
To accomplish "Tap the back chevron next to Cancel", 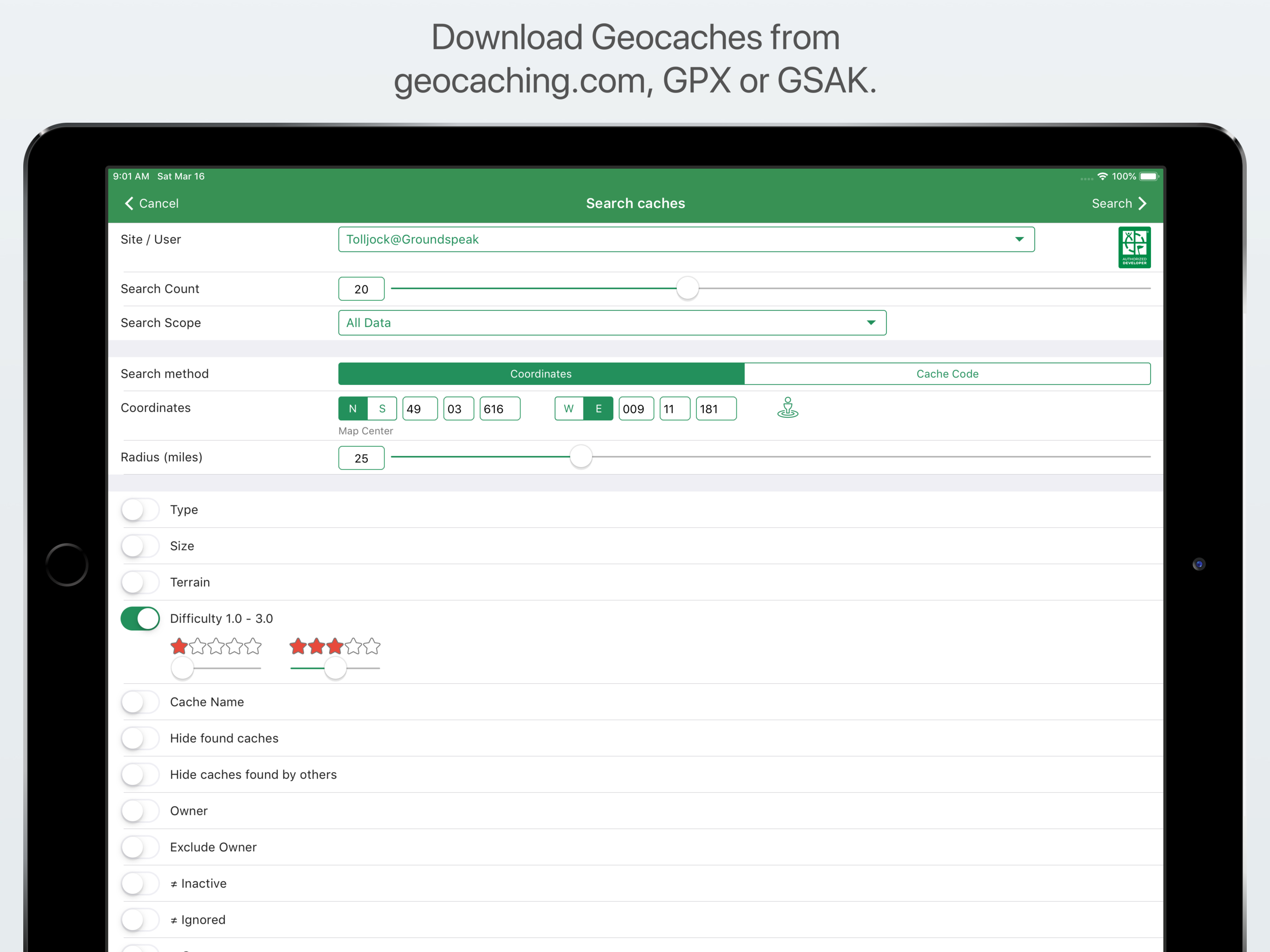I will pyautogui.click(x=129, y=203).
